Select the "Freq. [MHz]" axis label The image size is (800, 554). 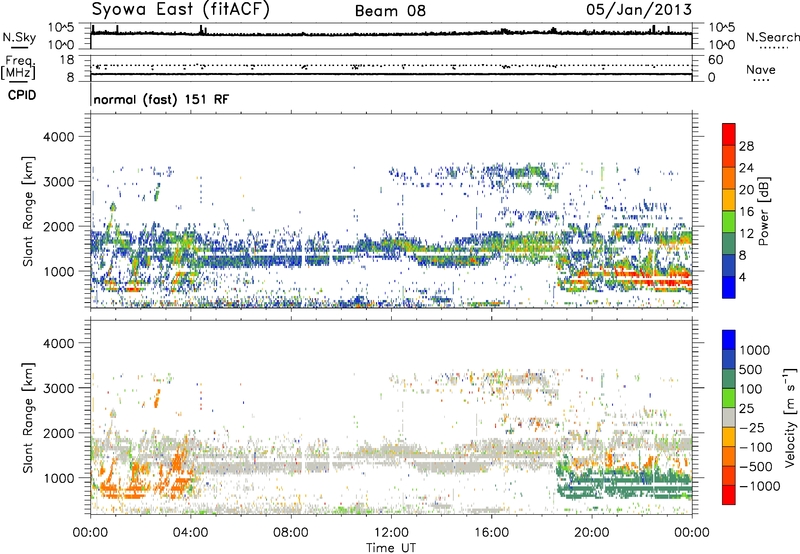click(19, 68)
